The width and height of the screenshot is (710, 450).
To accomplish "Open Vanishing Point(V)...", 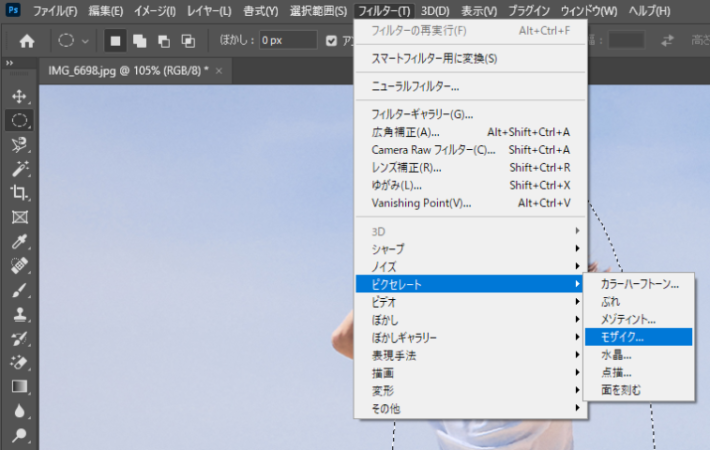I will pos(470,203).
